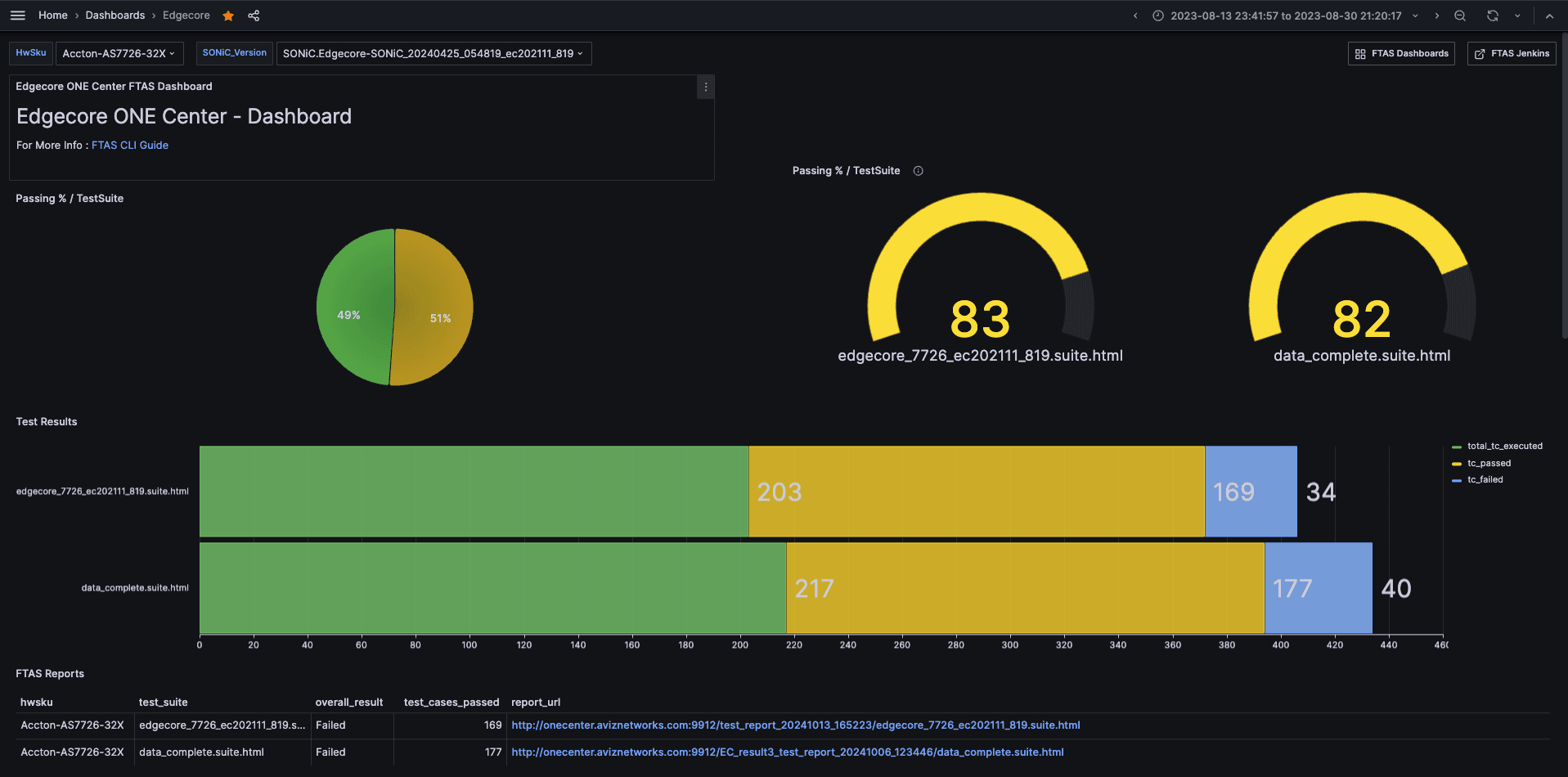Sort table by test_cases_passed column

click(x=452, y=702)
